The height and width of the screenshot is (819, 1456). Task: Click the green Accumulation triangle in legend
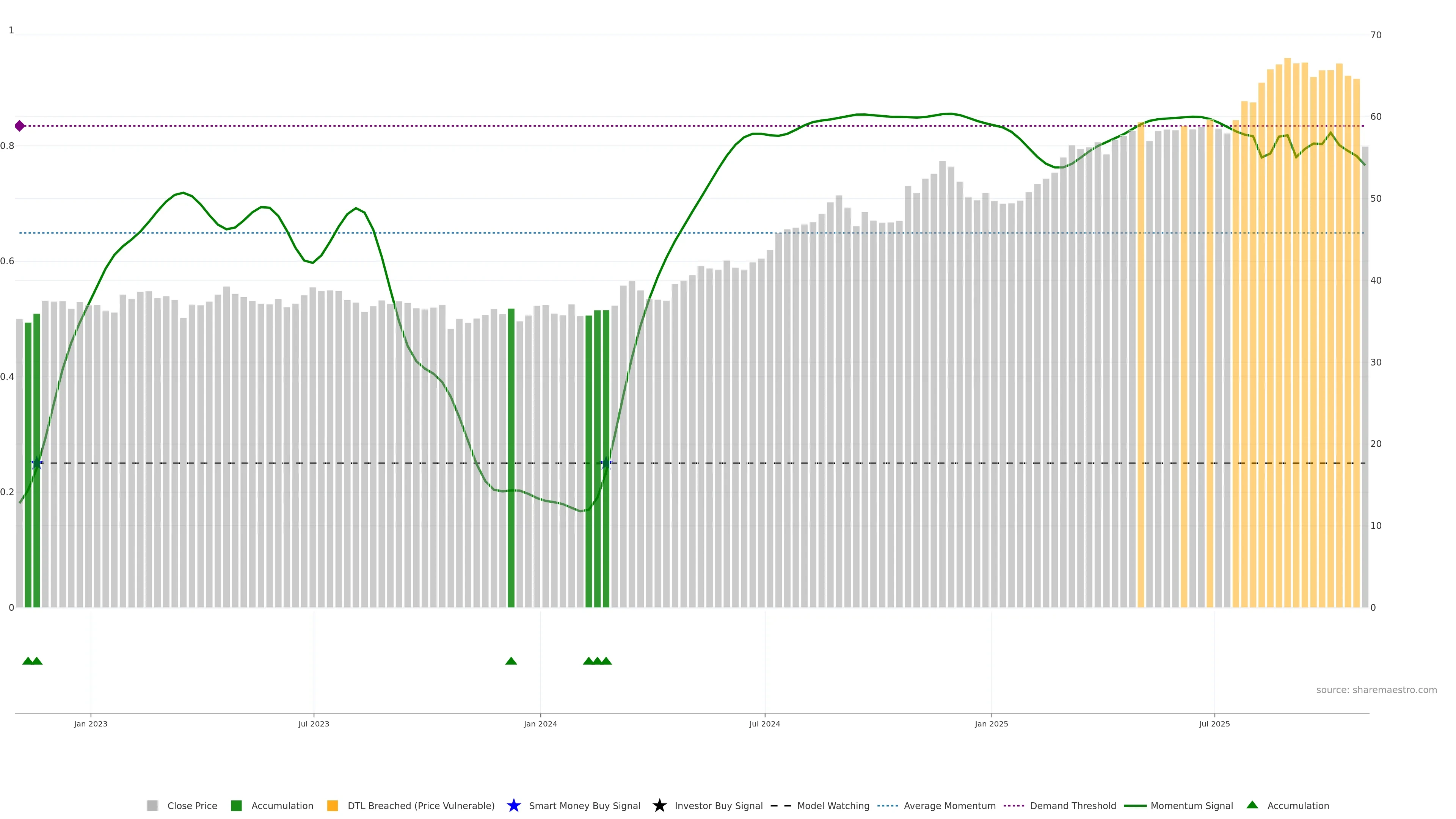pos(1252,805)
